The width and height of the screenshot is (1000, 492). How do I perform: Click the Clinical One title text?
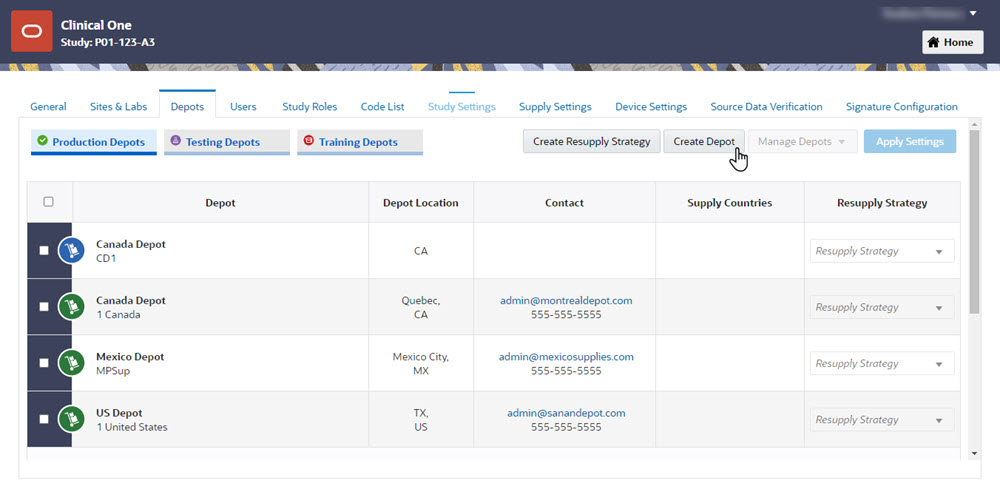pyautogui.click(x=96, y=26)
